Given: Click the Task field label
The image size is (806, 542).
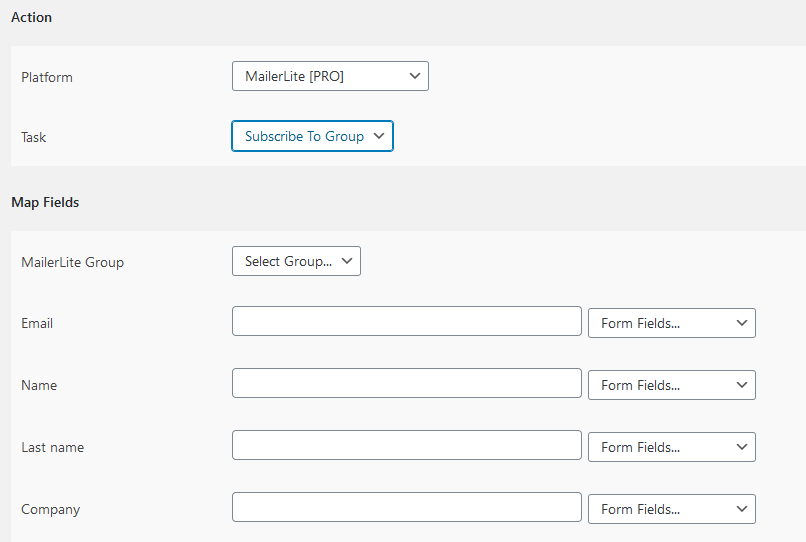Looking at the screenshot, I should click(x=33, y=137).
